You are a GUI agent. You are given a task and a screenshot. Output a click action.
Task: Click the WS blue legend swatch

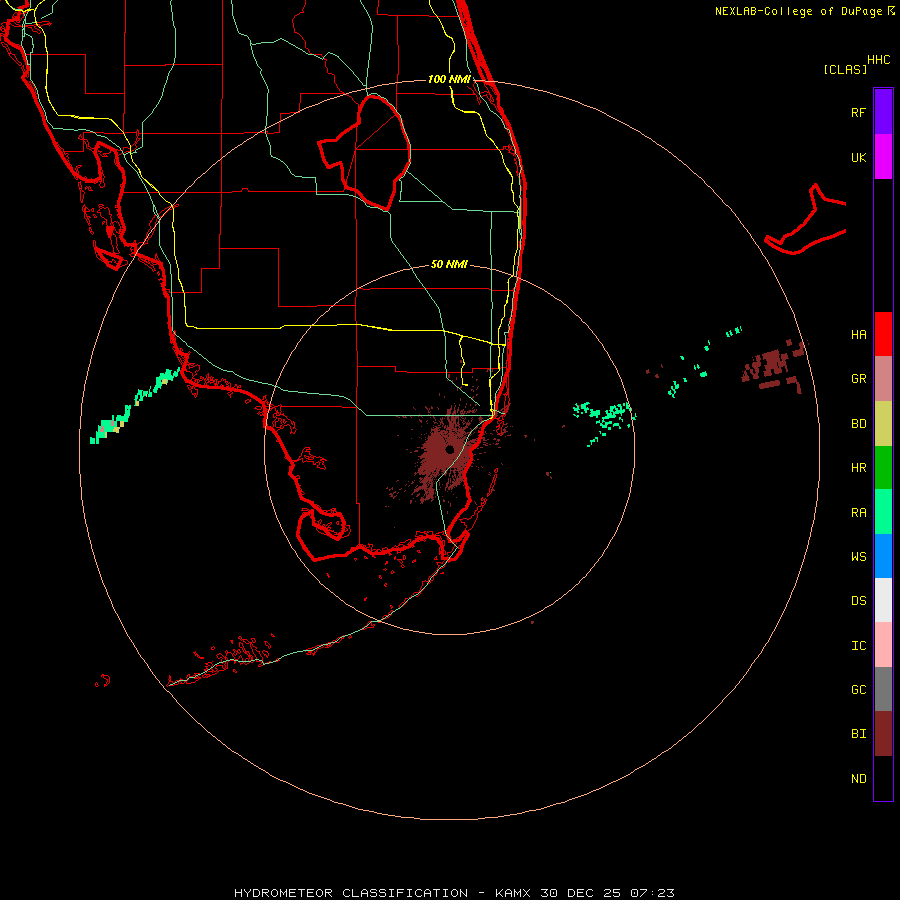click(883, 556)
